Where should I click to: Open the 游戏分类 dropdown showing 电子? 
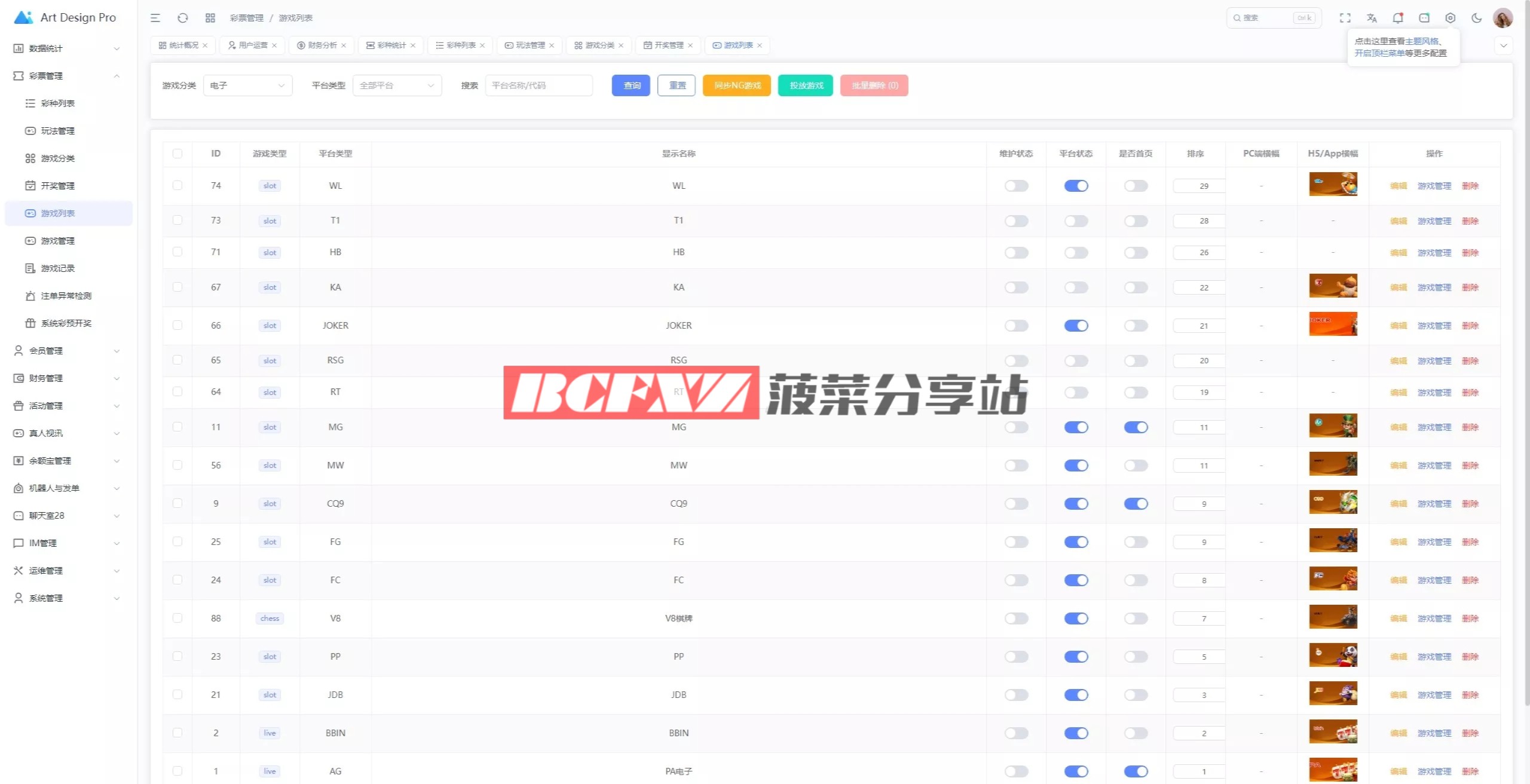tap(247, 85)
